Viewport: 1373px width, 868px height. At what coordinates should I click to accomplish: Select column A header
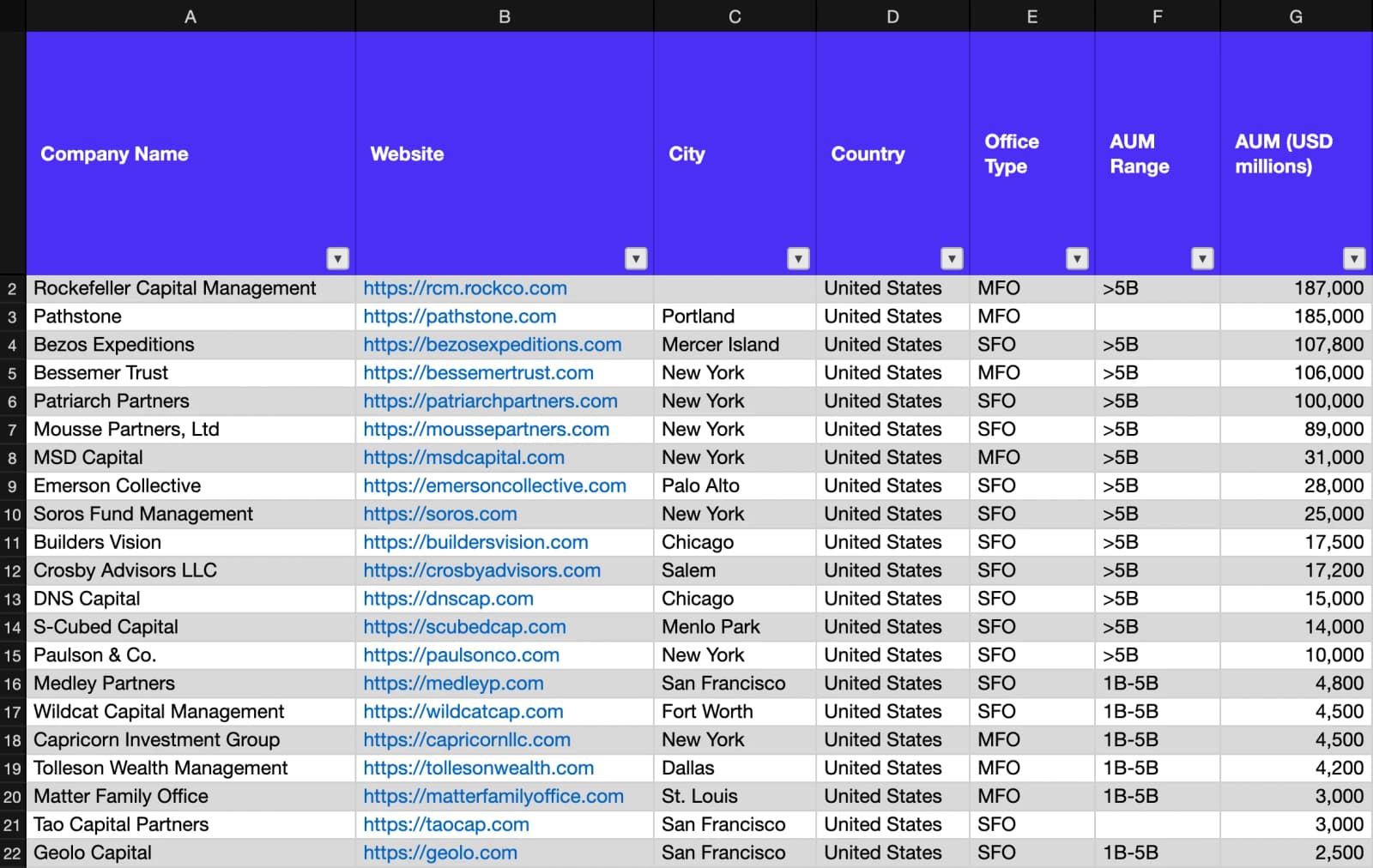pyautogui.click(x=191, y=16)
